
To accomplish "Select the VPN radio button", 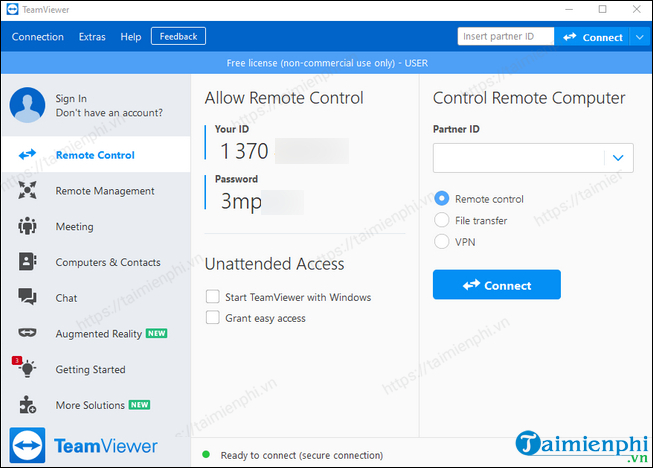I will (x=442, y=241).
